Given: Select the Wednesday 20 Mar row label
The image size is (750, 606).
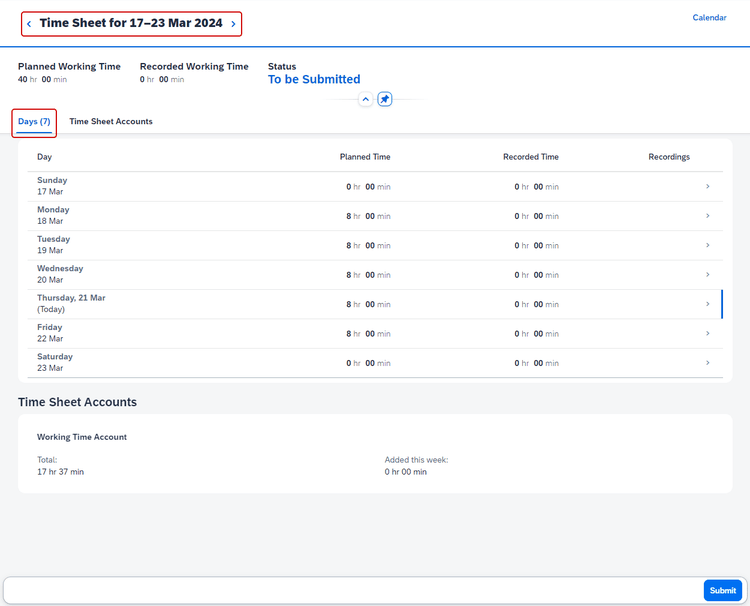Looking at the screenshot, I should pyautogui.click(x=60, y=274).
